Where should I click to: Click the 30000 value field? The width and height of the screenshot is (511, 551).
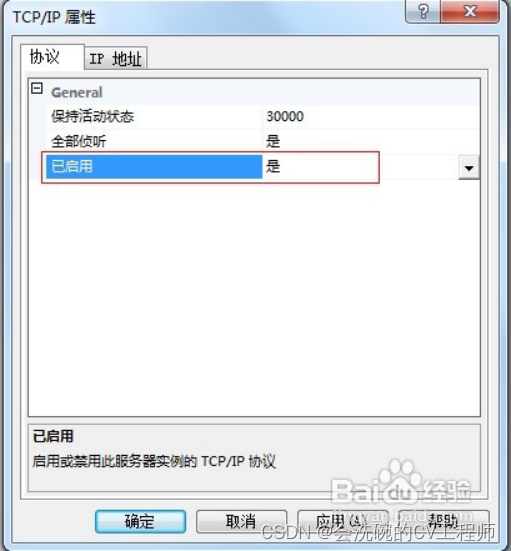point(371,117)
